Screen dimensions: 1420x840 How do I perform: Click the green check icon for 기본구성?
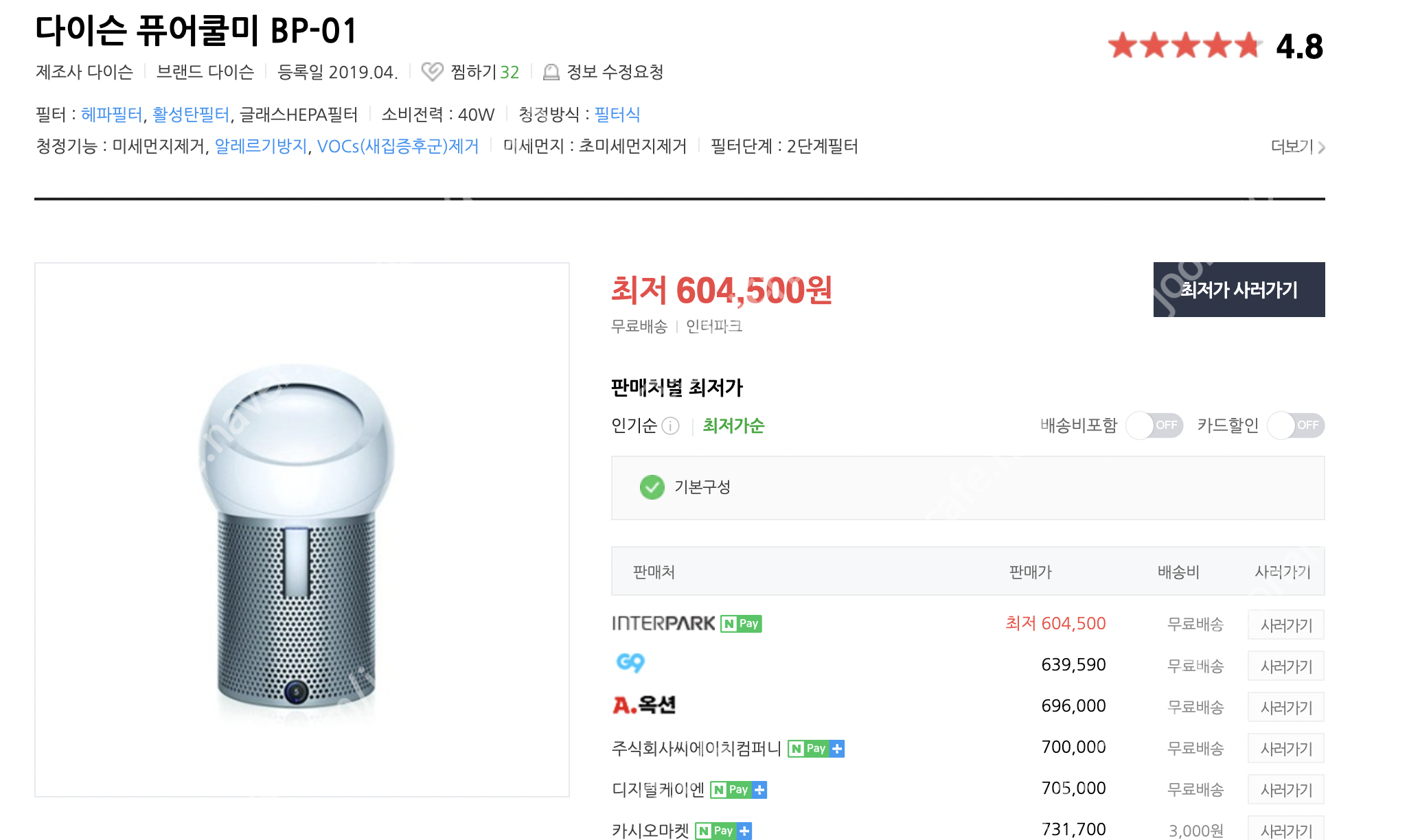pyautogui.click(x=651, y=488)
